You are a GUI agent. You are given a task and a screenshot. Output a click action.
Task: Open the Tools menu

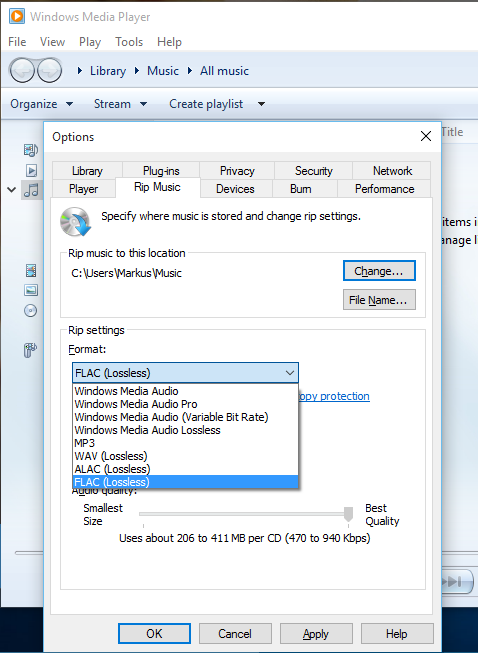pos(129,42)
